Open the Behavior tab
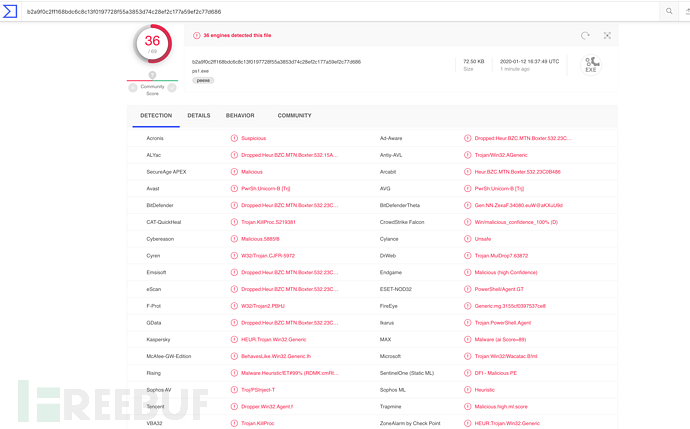Screen dimensions: 690x429 (240, 116)
